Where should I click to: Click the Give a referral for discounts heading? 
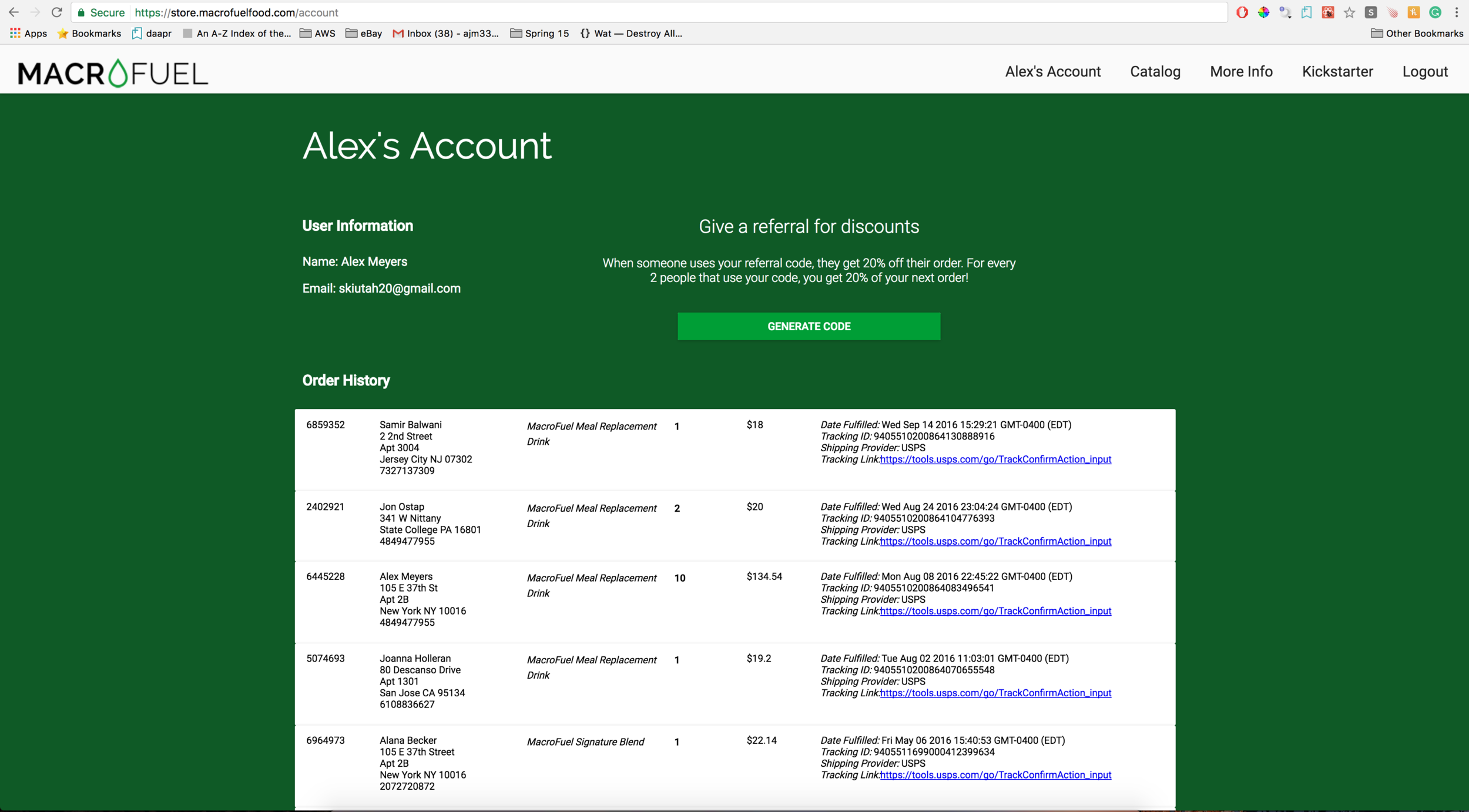(809, 227)
